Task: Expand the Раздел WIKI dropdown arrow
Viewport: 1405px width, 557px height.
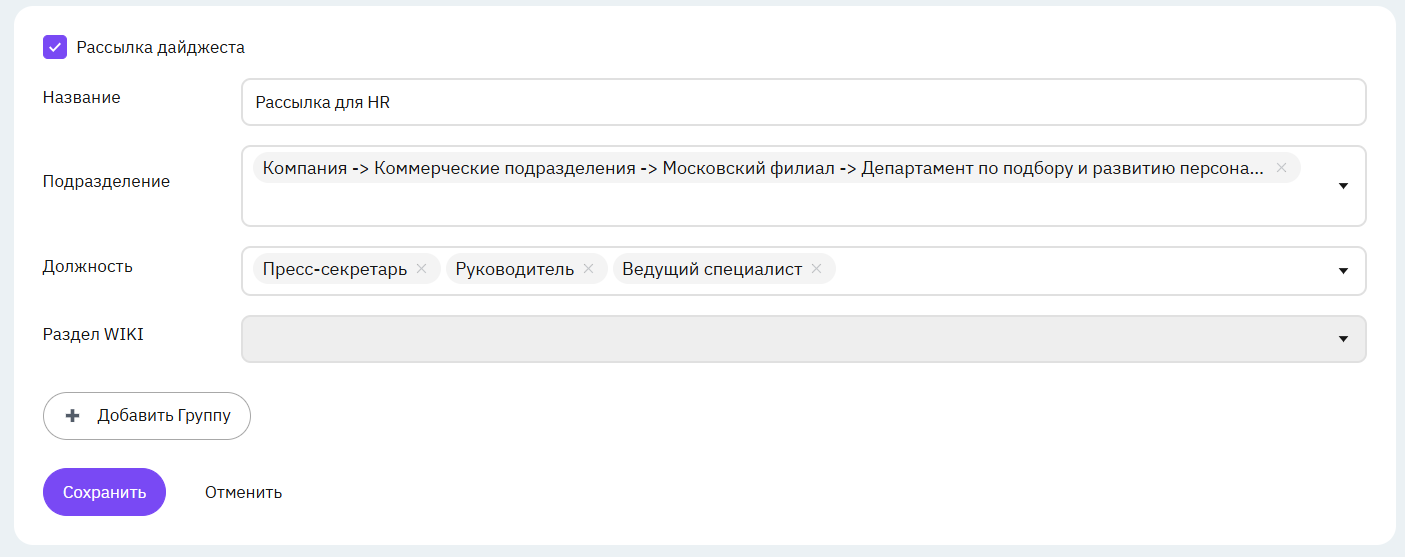Action: pyautogui.click(x=1343, y=339)
